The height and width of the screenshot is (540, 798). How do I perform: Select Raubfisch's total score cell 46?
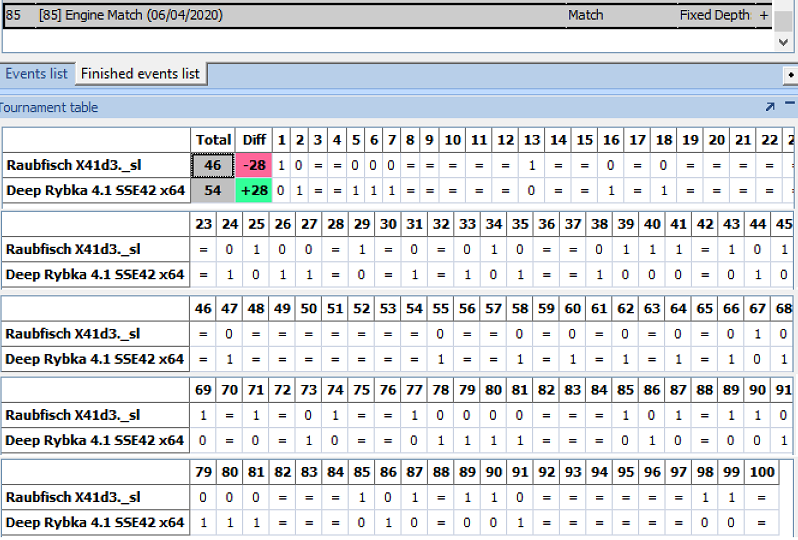(x=213, y=165)
